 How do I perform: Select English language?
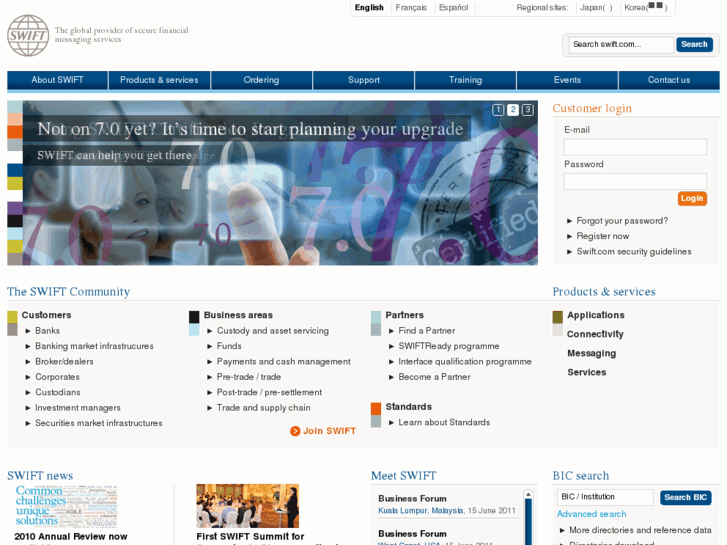click(x=369, y=7)
